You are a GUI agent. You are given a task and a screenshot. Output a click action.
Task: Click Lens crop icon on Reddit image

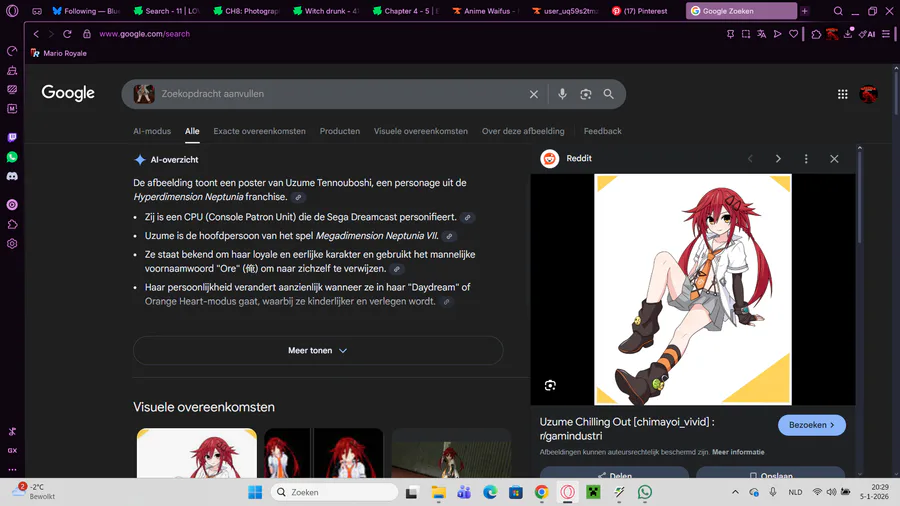coord(550,386)
